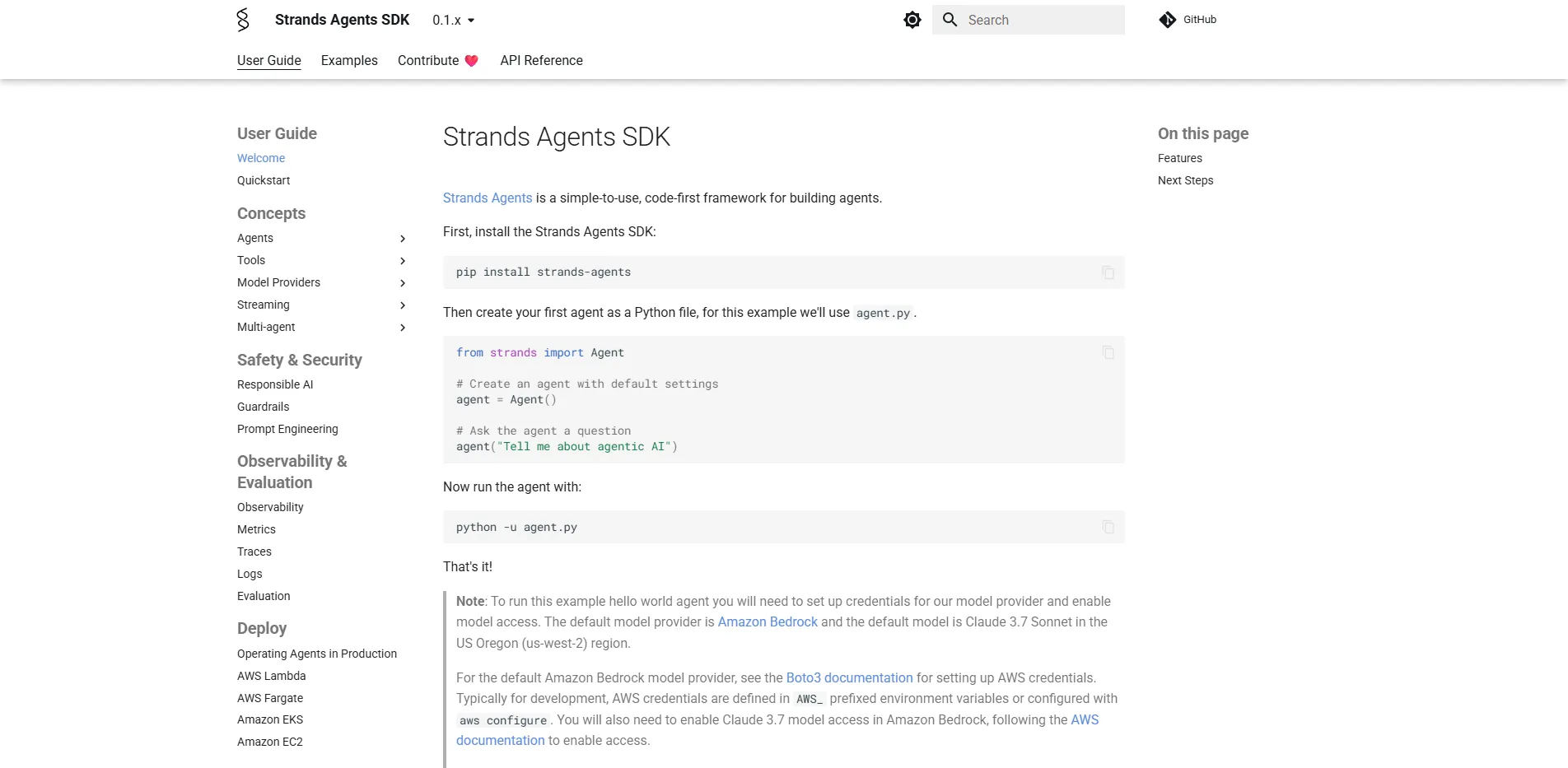Open the Prompt Engineering page
This screenshot has width=1568, height=768.
[287, 429]
